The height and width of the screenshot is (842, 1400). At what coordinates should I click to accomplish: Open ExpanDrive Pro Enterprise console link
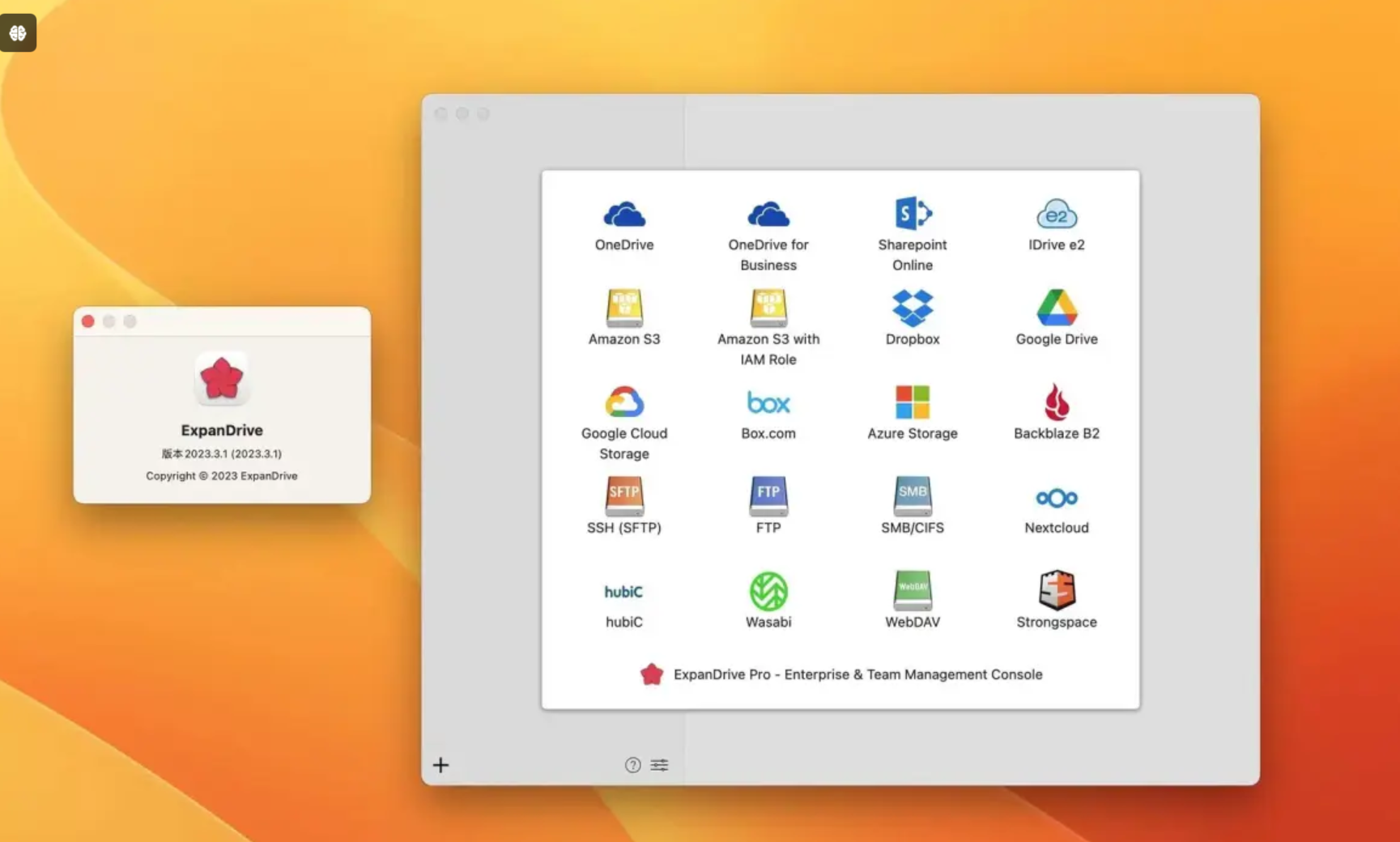point(857,674)
